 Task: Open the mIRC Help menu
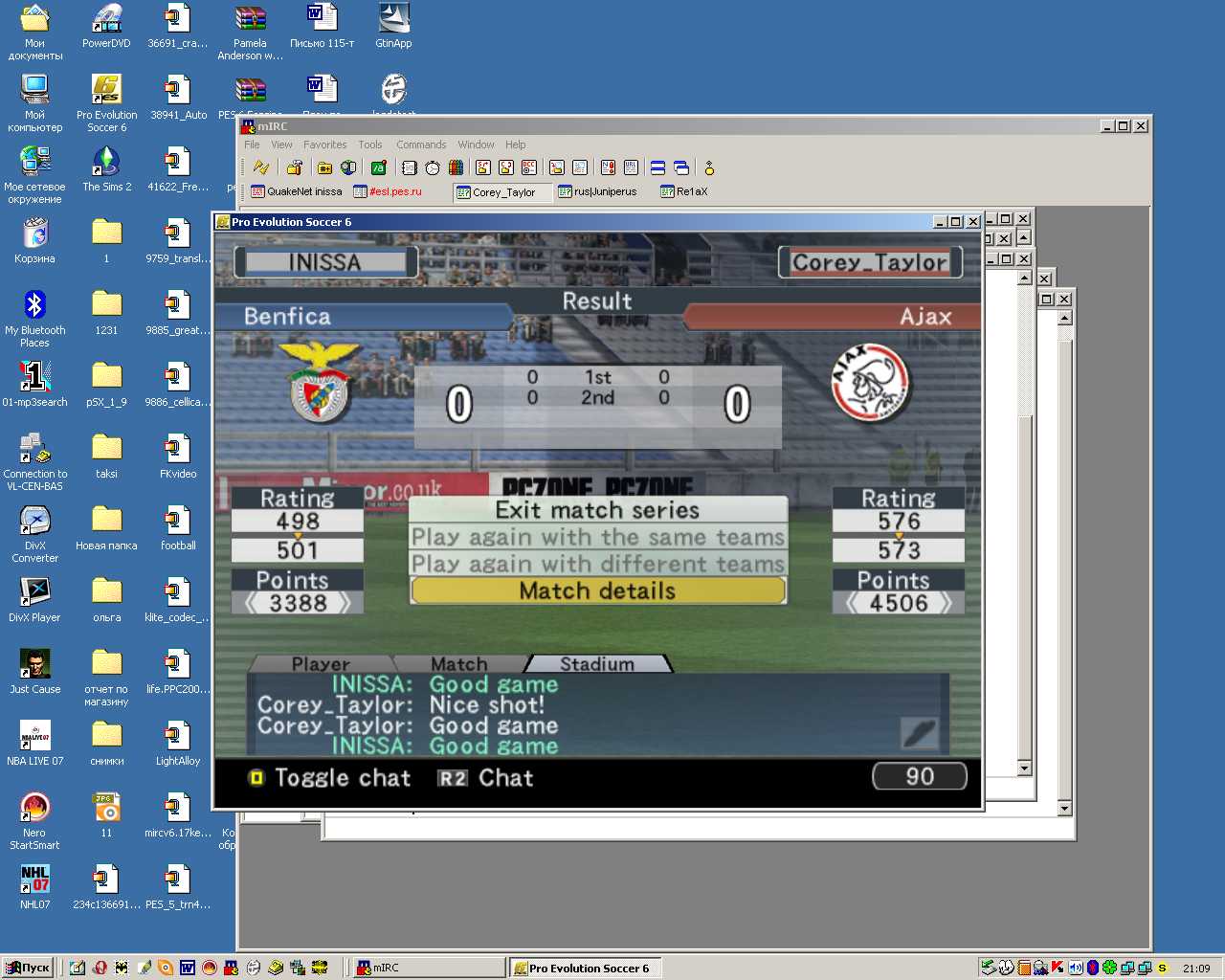[x=516, y=145]
